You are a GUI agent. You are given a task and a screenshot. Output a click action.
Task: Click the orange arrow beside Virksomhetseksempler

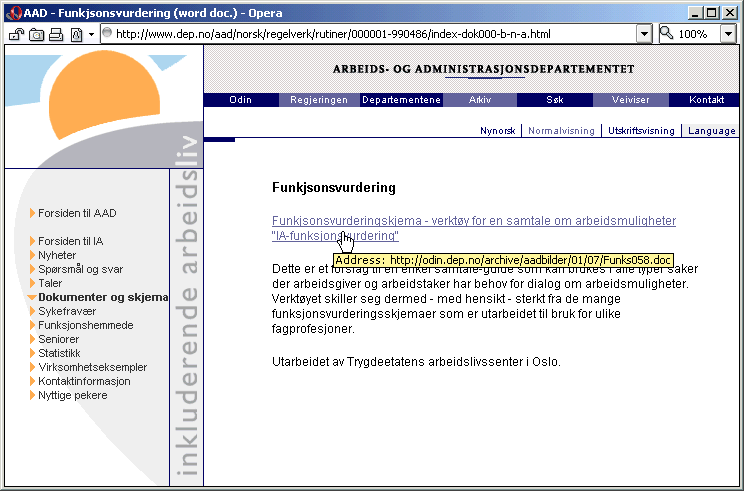tap(32, 367)
